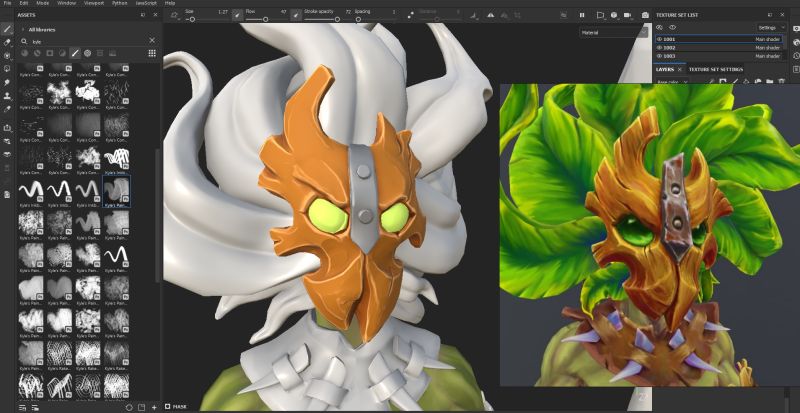Click the symmetry triangle icon

coord(490,15)
